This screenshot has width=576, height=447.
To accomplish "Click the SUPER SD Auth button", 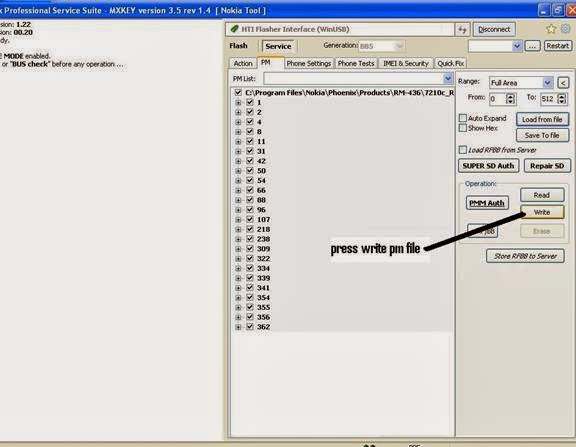I will (488, 166).
